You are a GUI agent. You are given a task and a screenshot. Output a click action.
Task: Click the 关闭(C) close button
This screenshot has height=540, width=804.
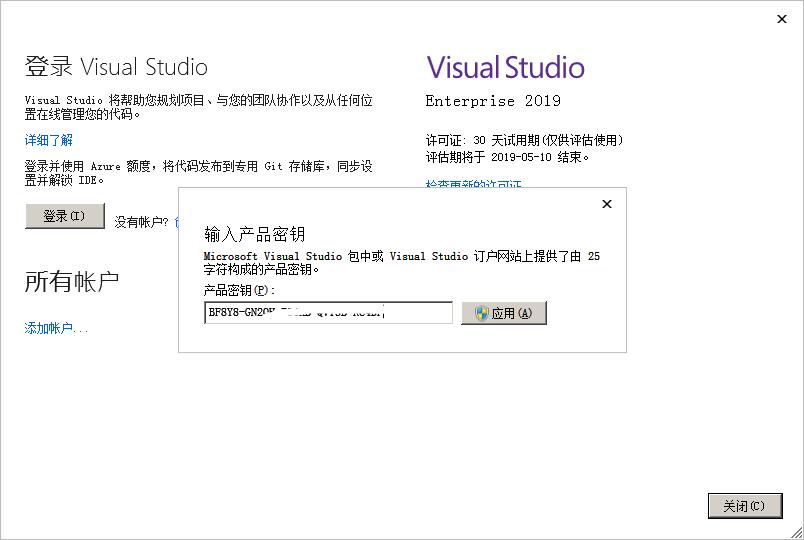tap(745, 506)
